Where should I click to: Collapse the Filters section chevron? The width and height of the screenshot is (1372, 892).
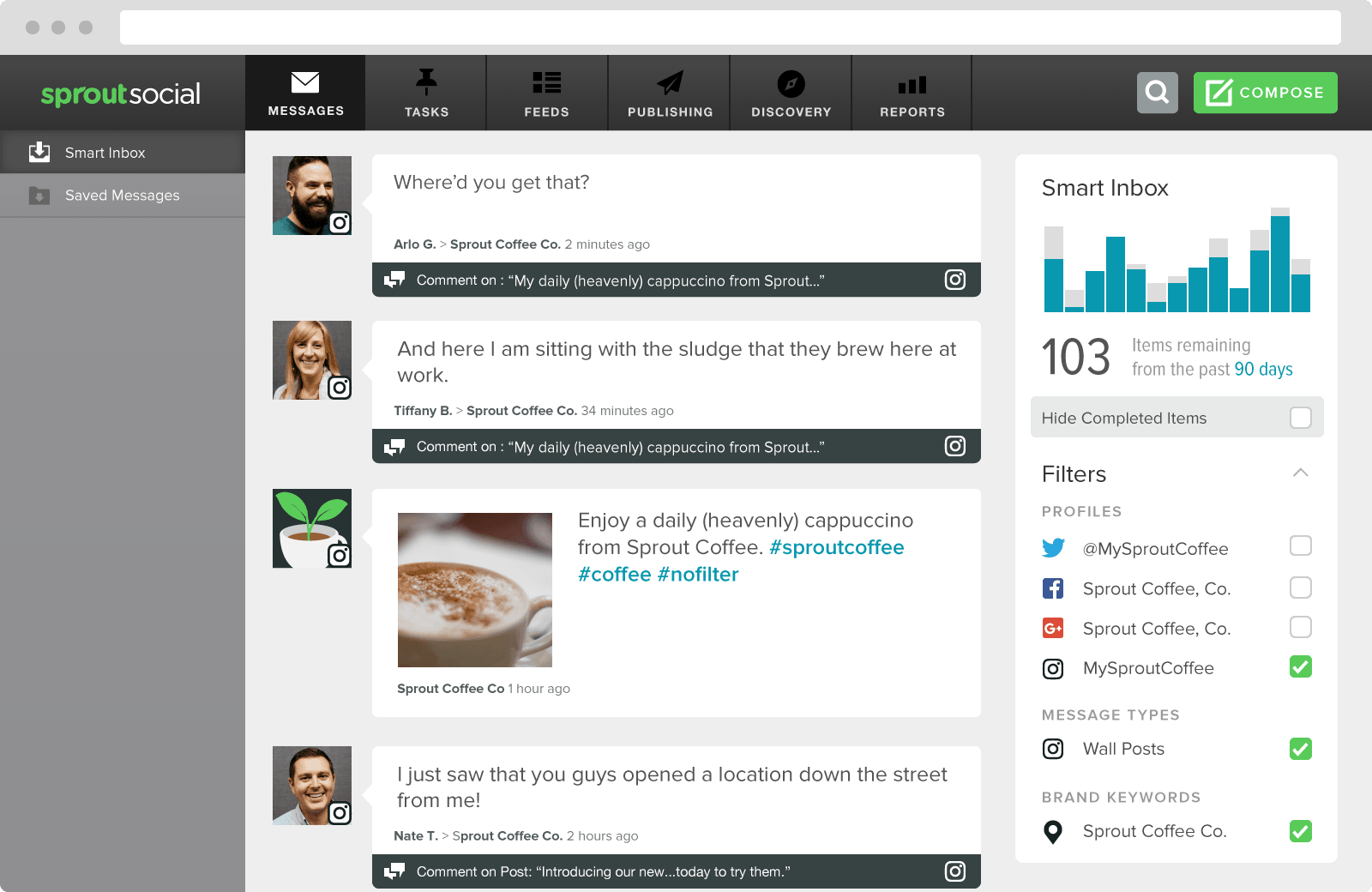[1301, 473]
